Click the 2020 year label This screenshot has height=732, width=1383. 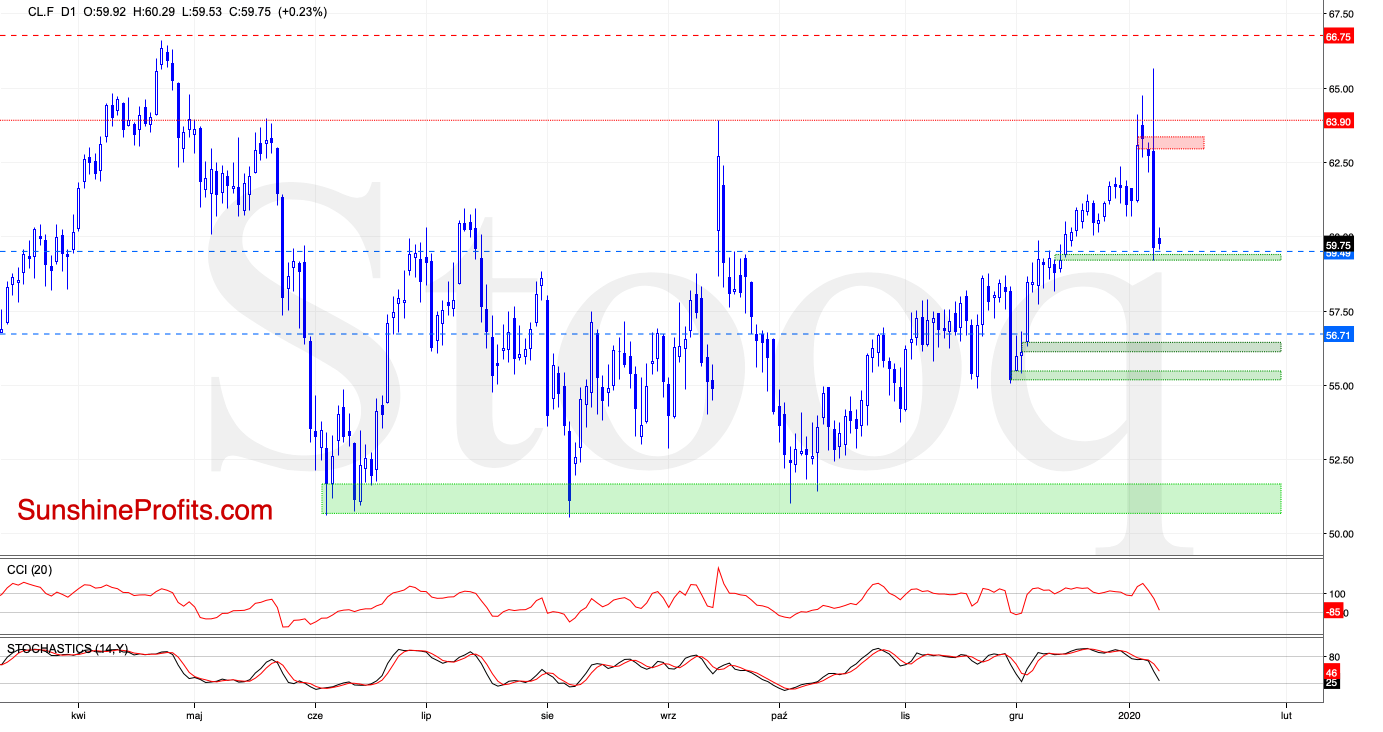pos(1129,716)
